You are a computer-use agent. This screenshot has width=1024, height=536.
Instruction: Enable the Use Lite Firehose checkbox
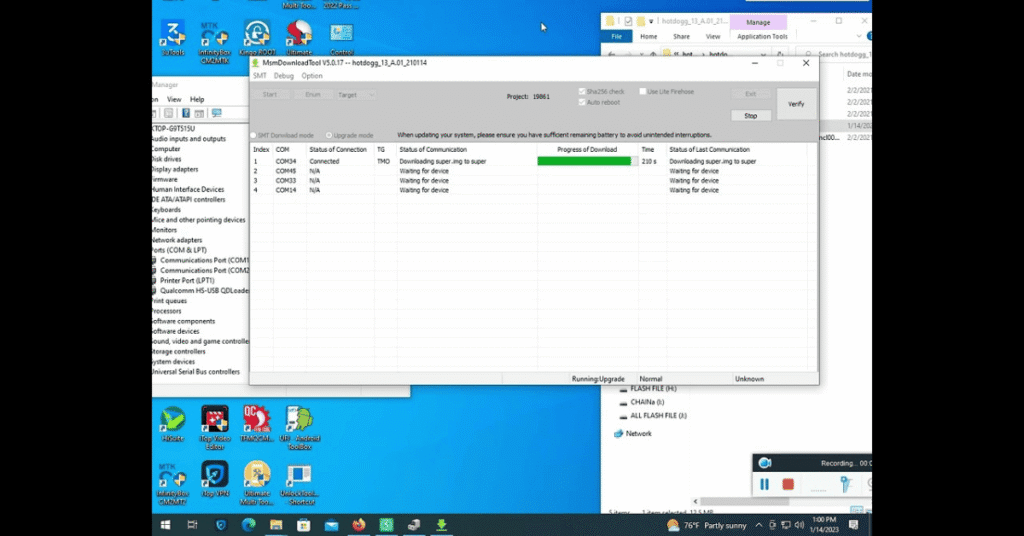tap(643, 91)
